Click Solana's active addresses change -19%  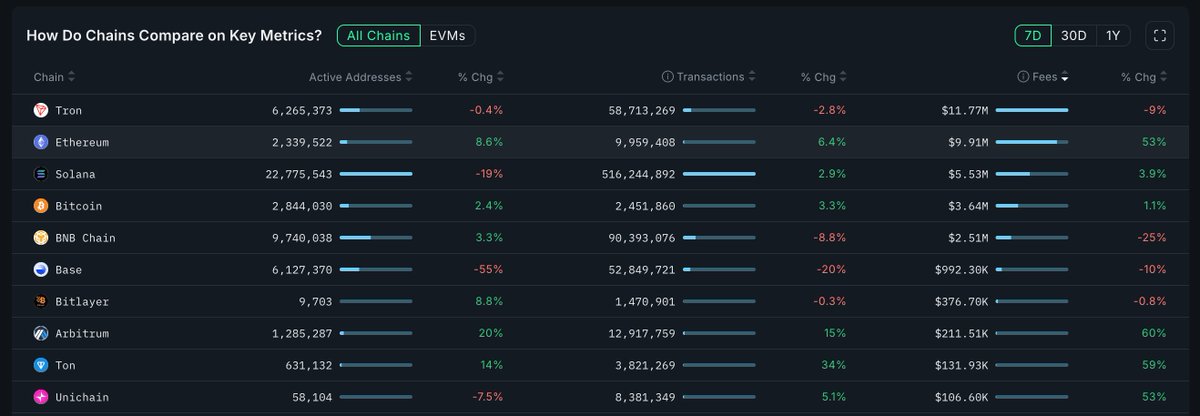coord(489,174)
